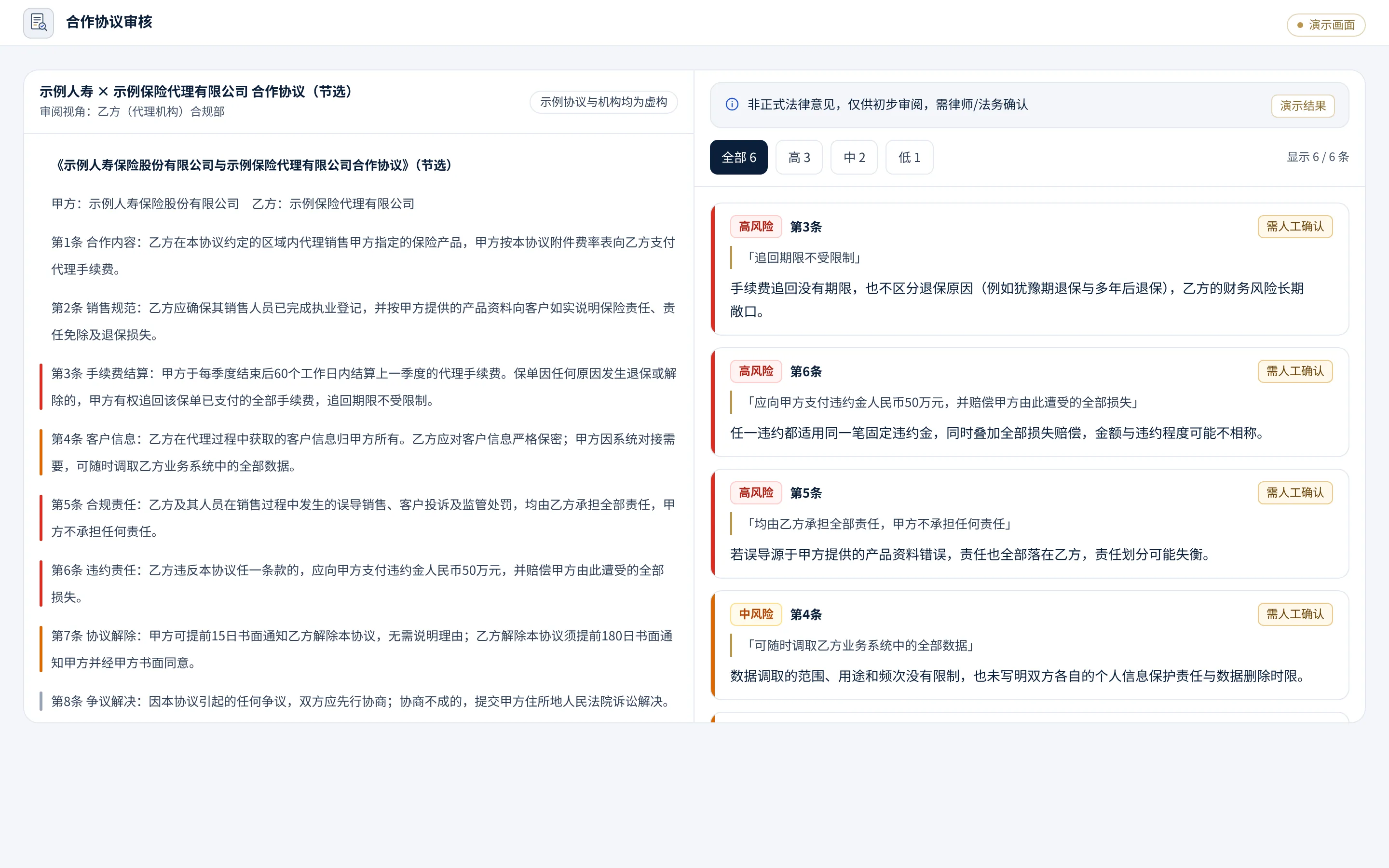Viewport: 1389px width, 868px height.
Task: Open the 第5条 high-risk finding card
Action: (x=1030, y=524)
